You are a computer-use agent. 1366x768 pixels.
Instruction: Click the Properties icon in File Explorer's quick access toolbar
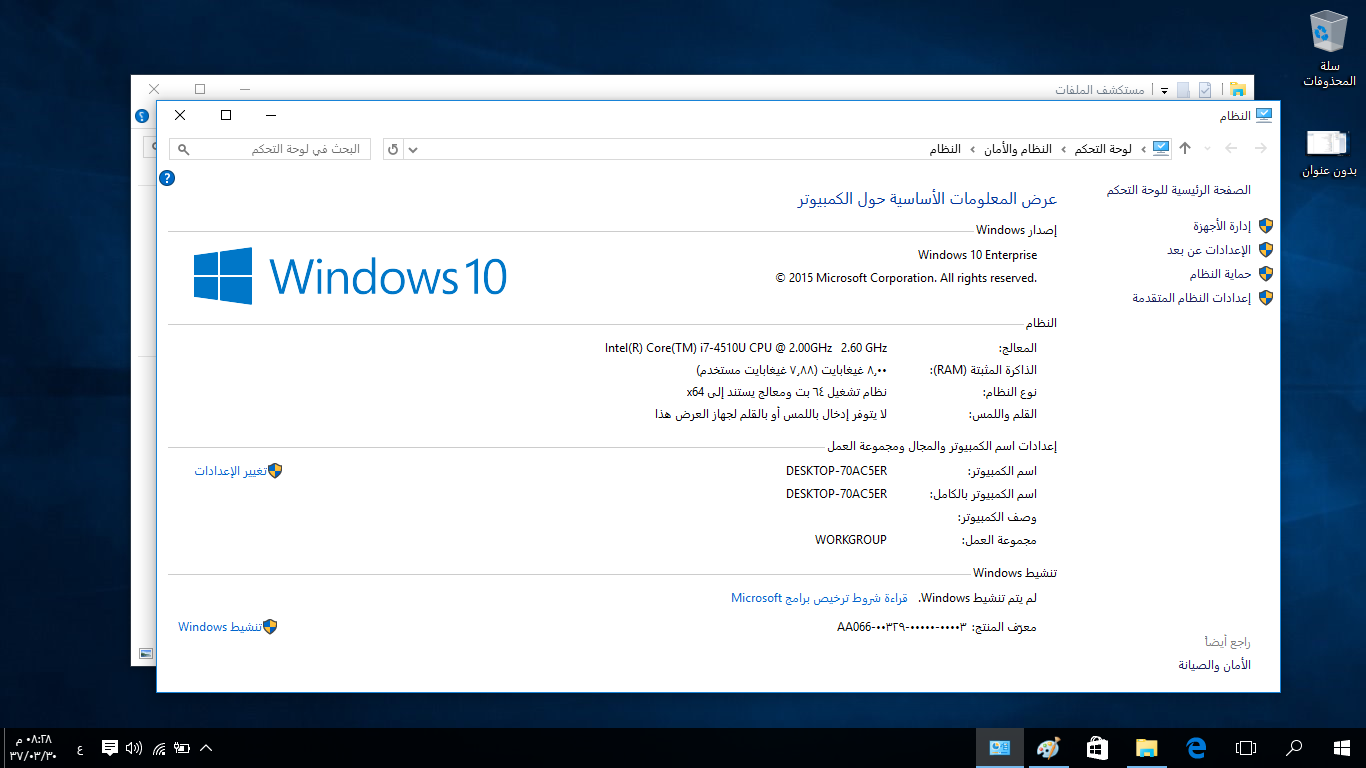[1205, 90]
